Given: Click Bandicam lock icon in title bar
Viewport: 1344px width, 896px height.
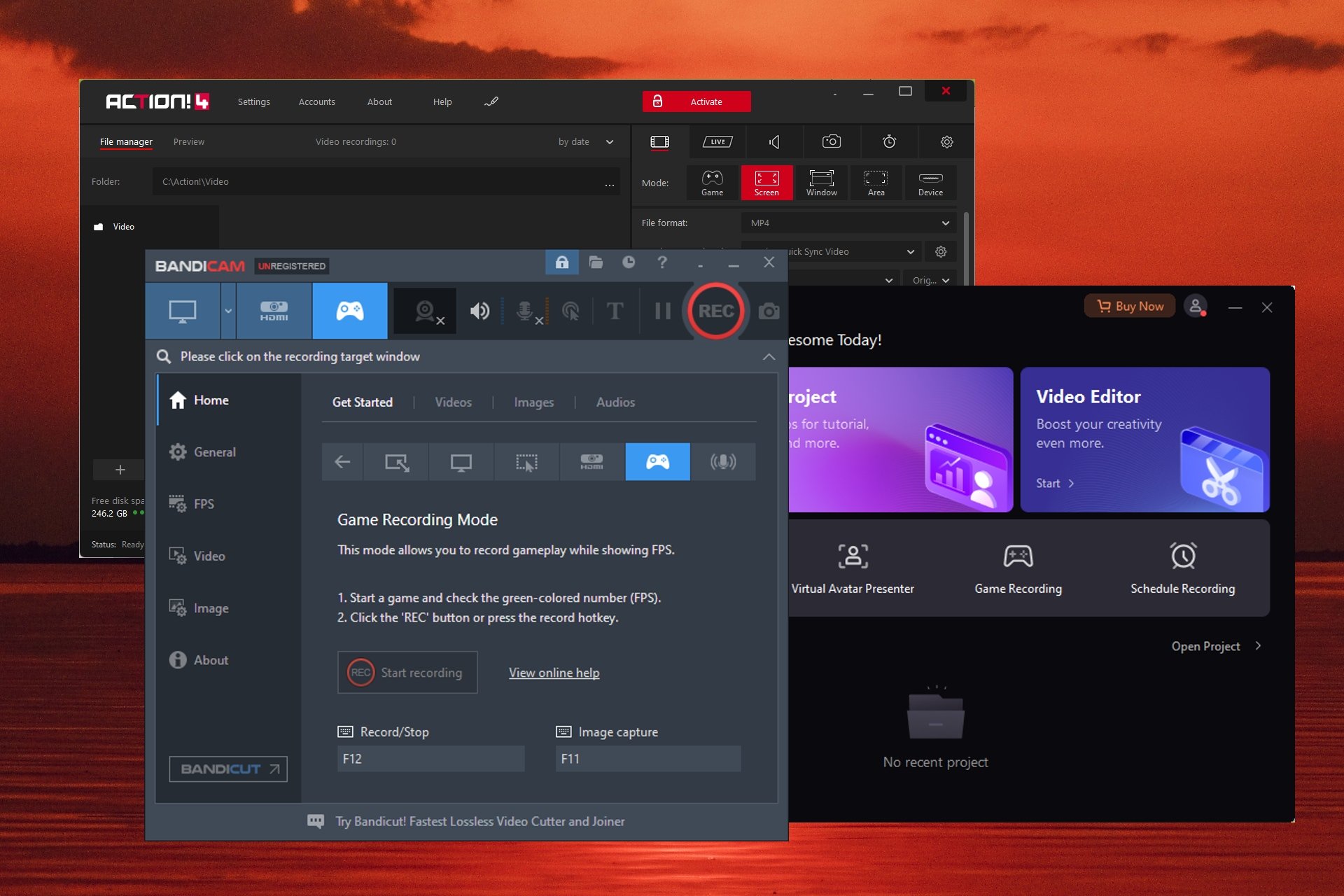Looking at the screenshot, I should (x=561, y=262).
